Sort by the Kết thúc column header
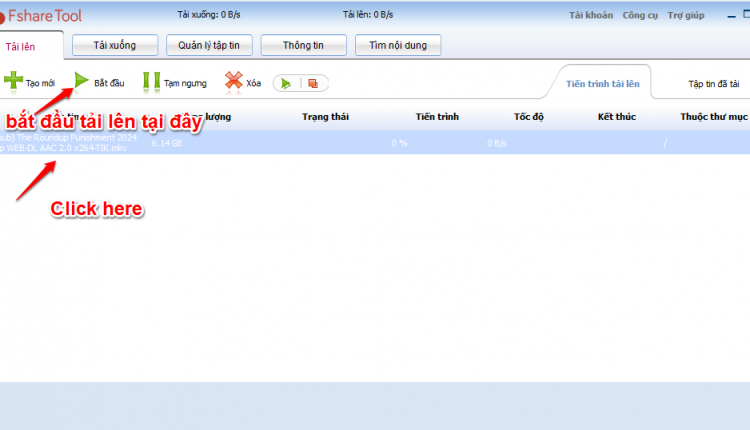750x430 pixels. (x=617, y=117)
